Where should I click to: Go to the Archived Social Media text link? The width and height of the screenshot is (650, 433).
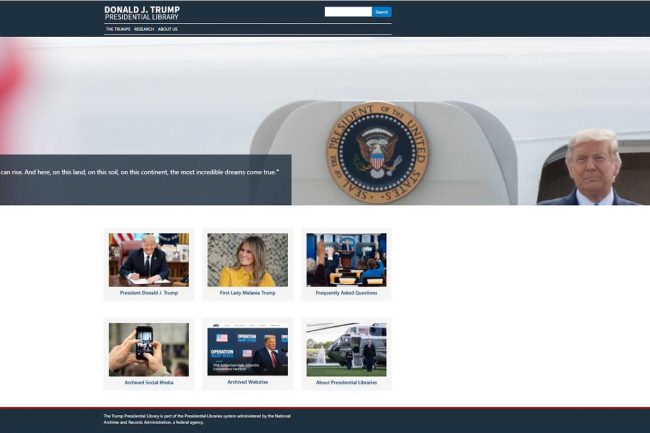(148, 383)
